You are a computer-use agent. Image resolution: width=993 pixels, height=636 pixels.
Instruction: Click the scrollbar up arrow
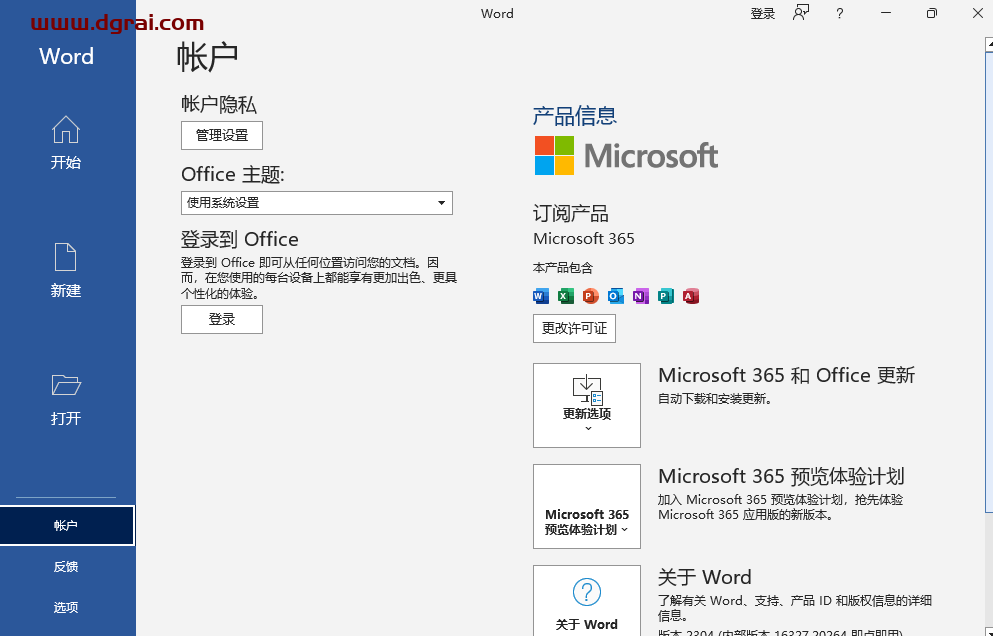tap(989, 44)
